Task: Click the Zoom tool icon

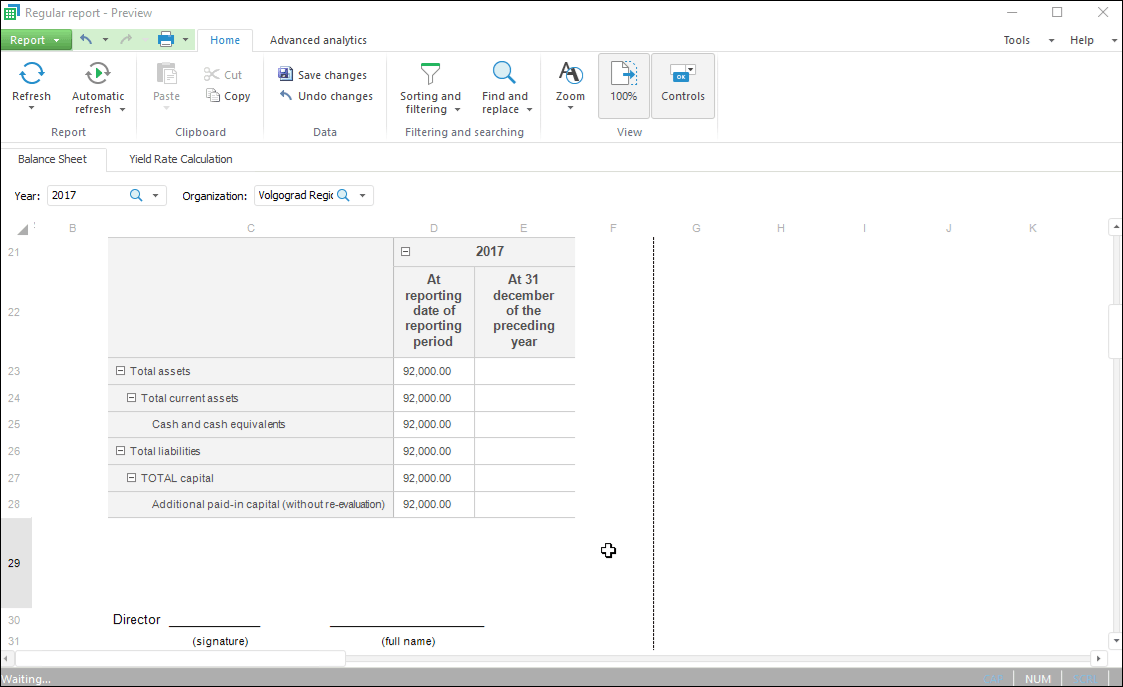Action: (x=570, y=74)
